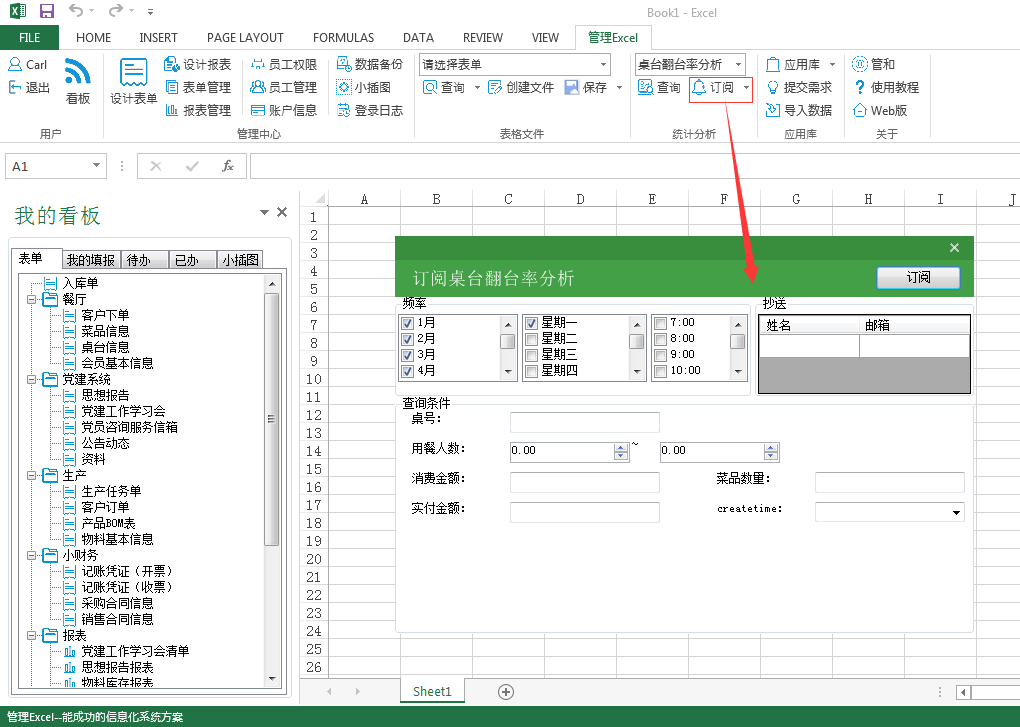Screen dimensions: 1020x727
Task: Click the Undo arrow icon
Action: point(76,10)
